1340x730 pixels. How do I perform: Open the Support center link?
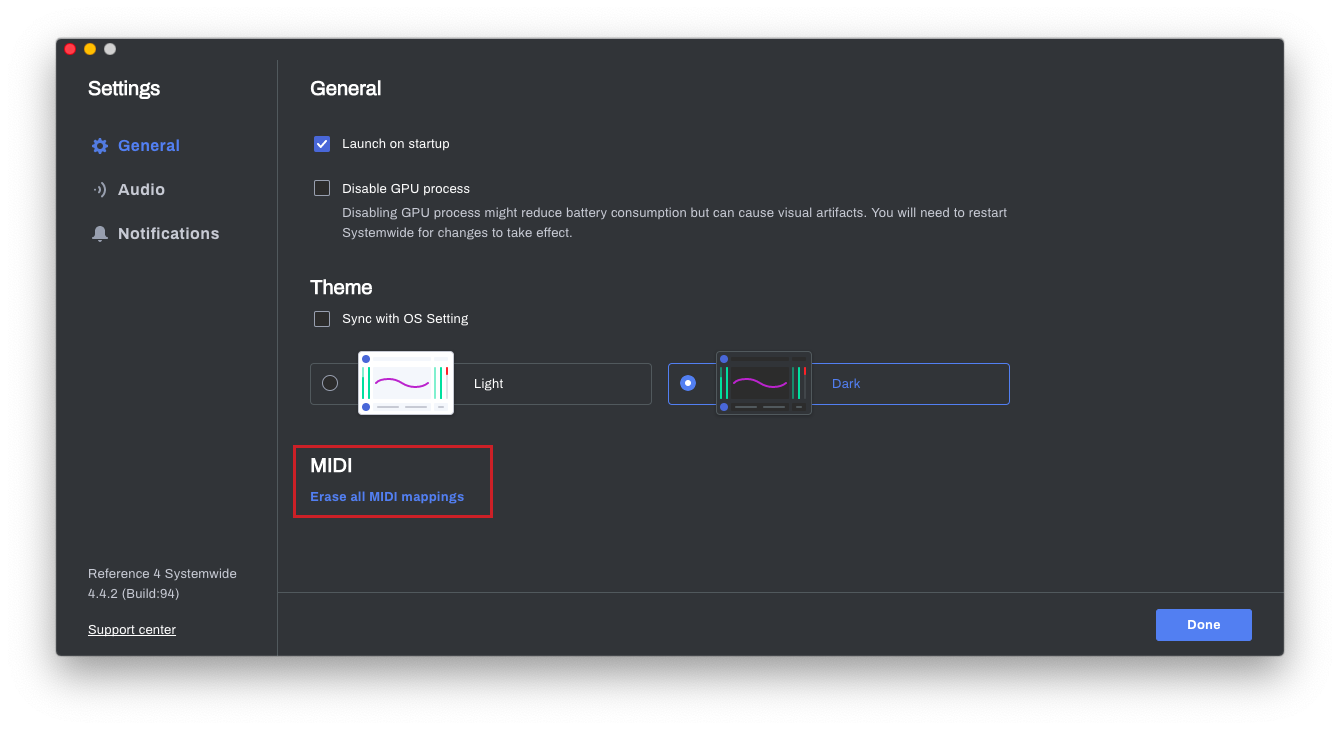[x=132, y=630]
